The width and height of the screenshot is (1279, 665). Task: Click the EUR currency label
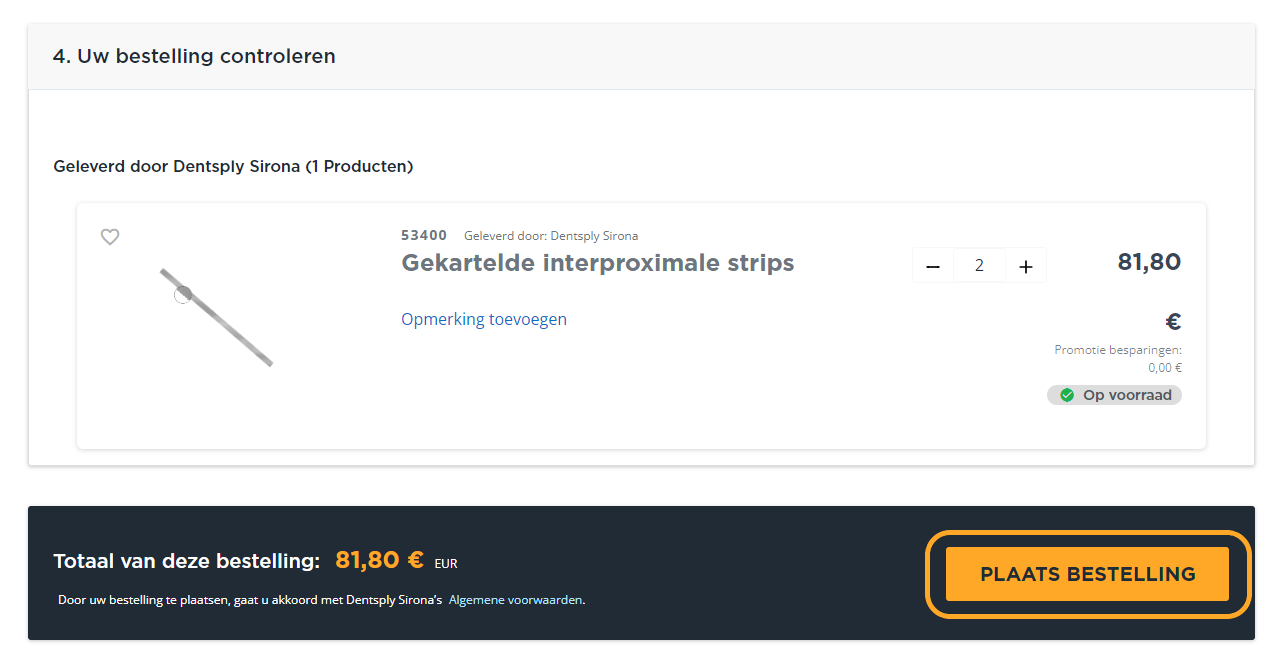(x=446, y=564)
